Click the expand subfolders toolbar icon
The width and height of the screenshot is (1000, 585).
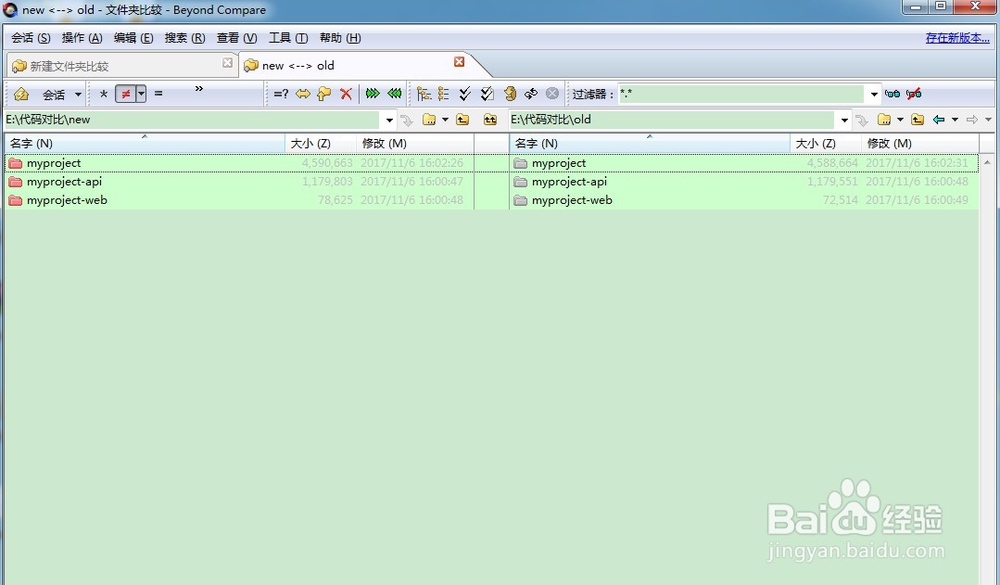[x=422, y=94]
